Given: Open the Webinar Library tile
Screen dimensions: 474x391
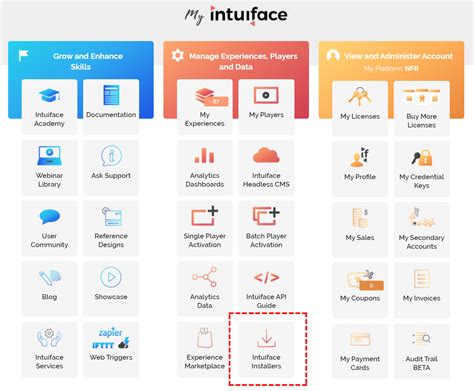Looking at the screenshot, I should [49, 168].
